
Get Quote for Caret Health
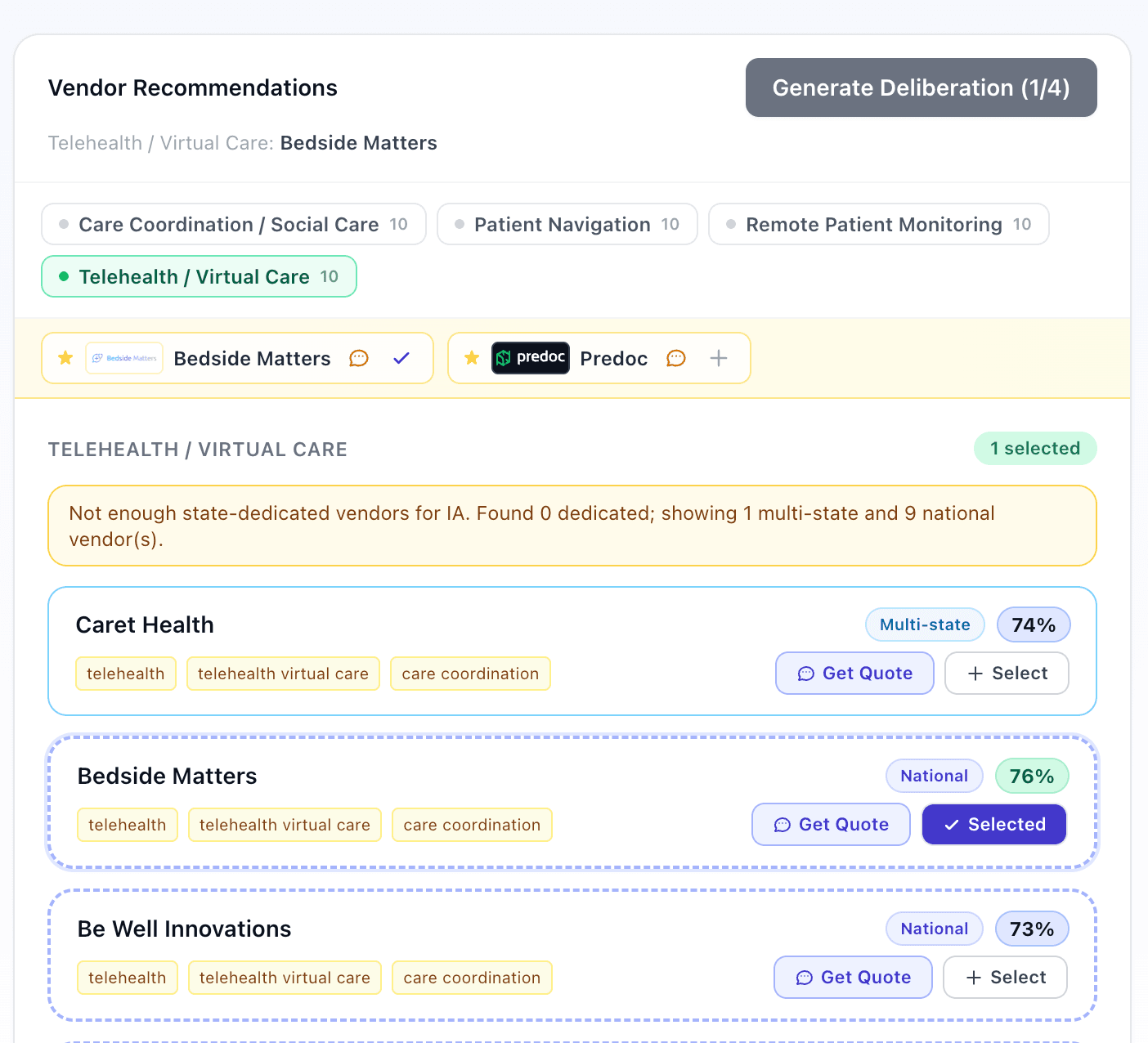854,673
